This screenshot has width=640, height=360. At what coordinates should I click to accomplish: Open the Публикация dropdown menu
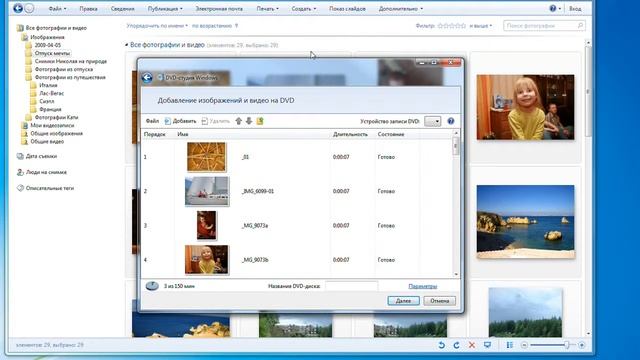[165, 9]
